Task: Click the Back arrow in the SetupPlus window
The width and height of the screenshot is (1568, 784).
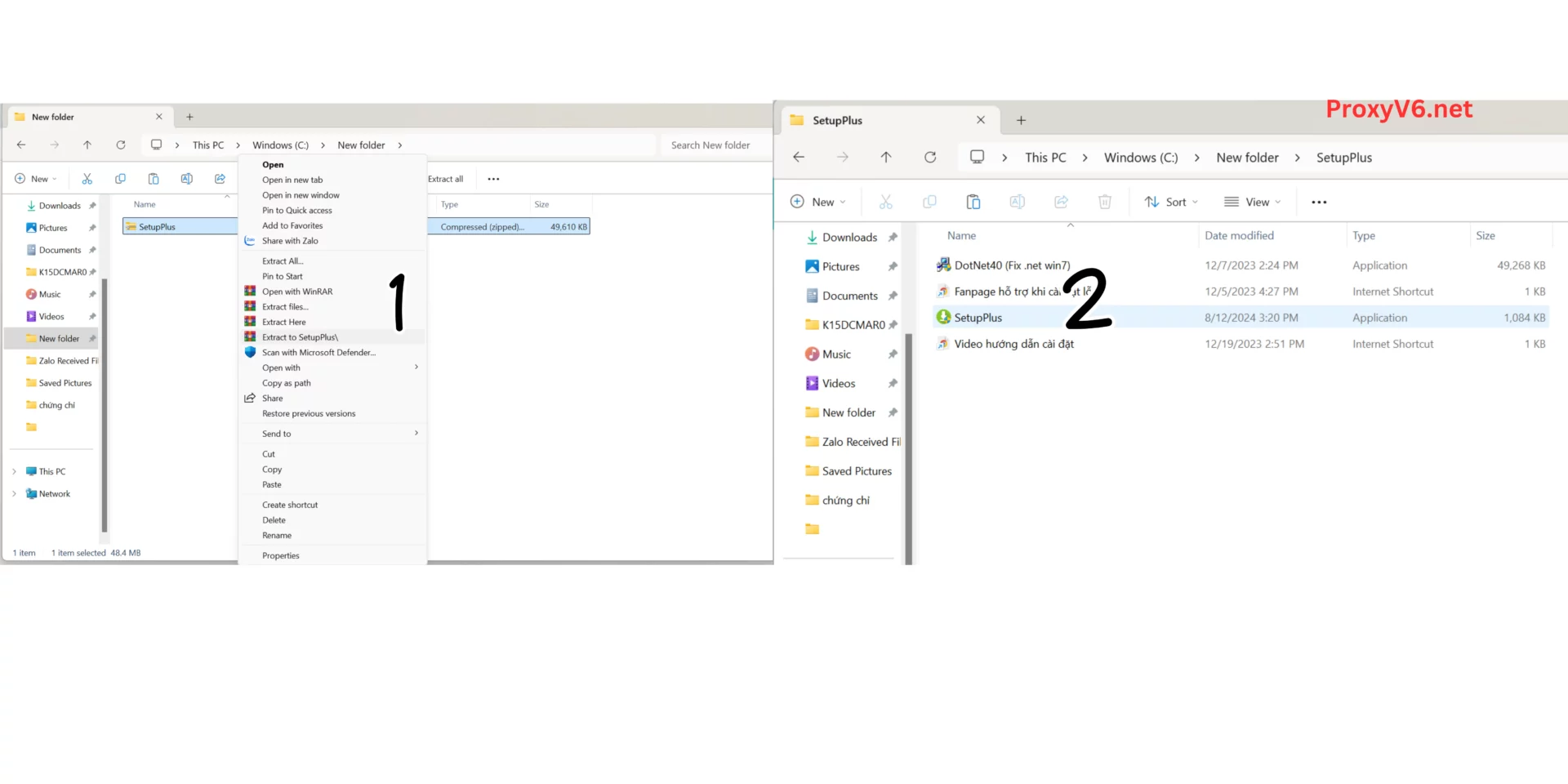Action: [x=799, y=157]
